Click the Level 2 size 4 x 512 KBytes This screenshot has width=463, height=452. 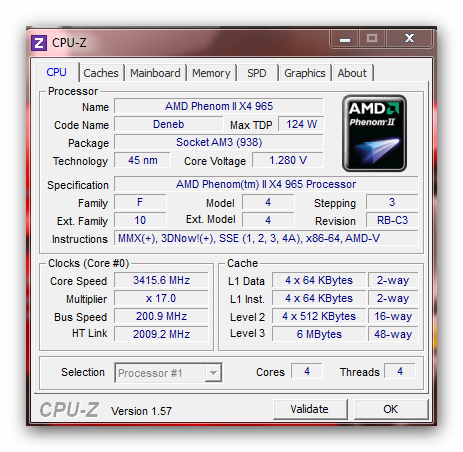[319, 316]
